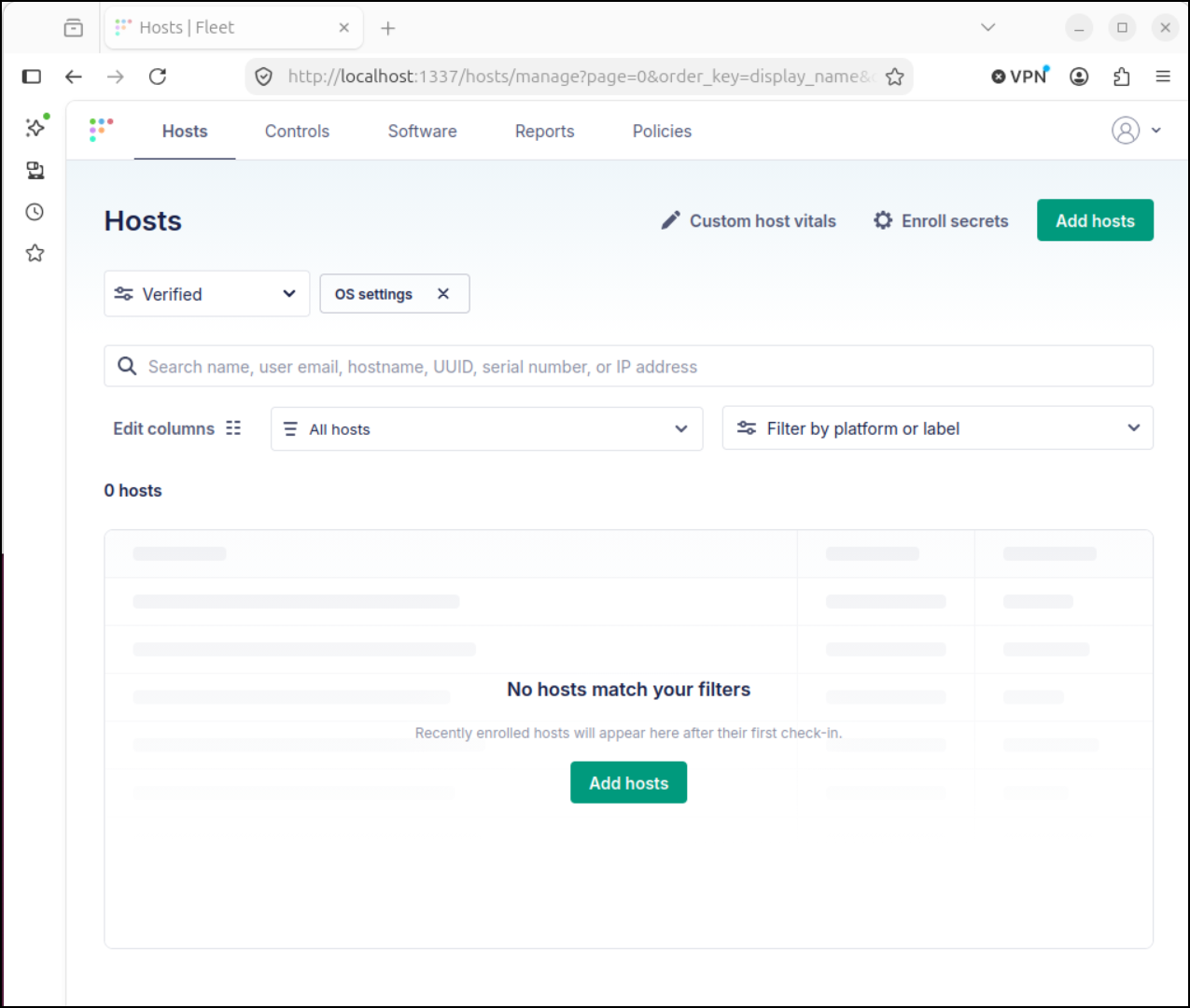The height and width of the screenshot is (1008, 1190).
Task: Click the shield icon in the address bar
Action: [x=264, y=77]
